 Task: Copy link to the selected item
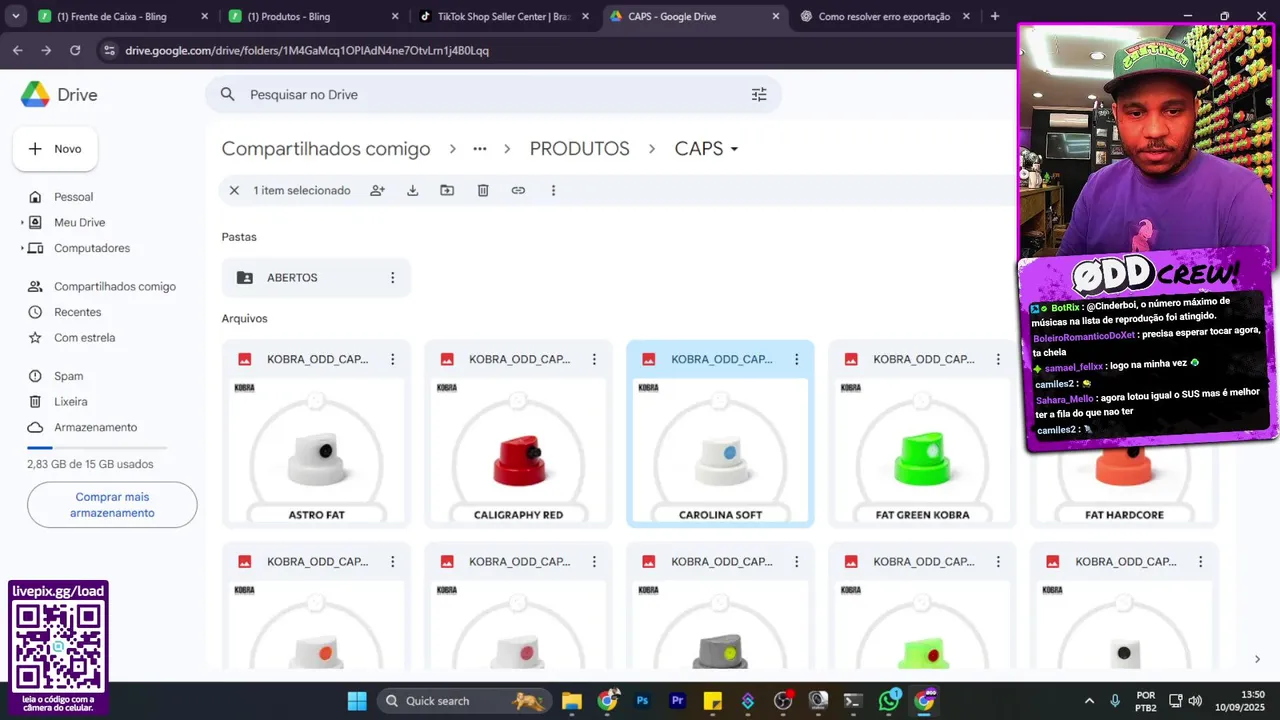pos(518,190)
